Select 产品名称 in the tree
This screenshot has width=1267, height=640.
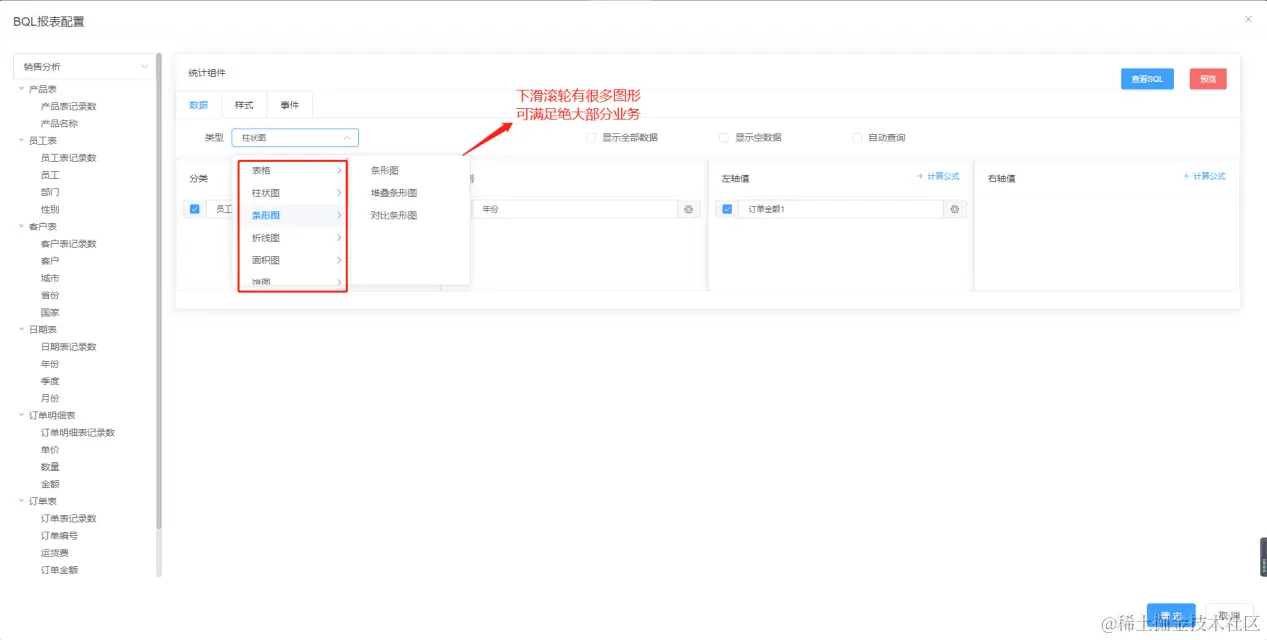pos(59,124)
